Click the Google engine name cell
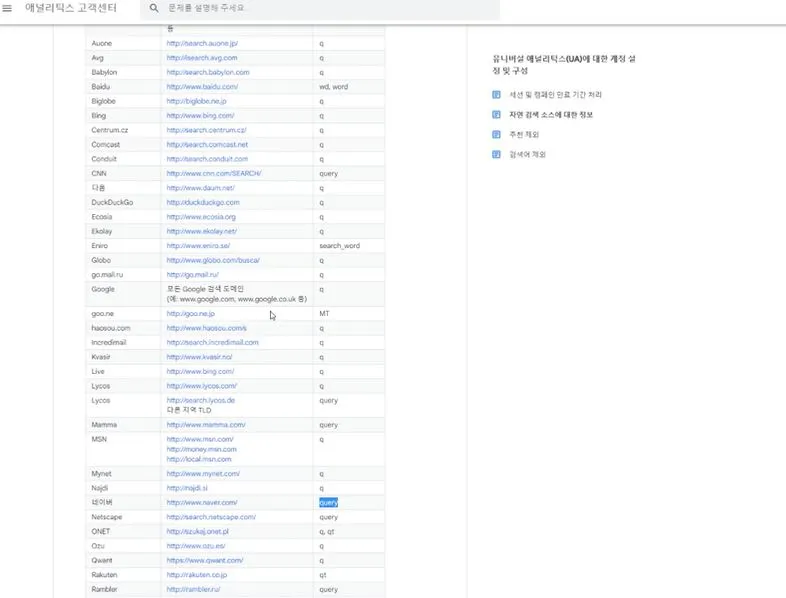The width and height of the screenshot is (786, 598). click(103, 289)
